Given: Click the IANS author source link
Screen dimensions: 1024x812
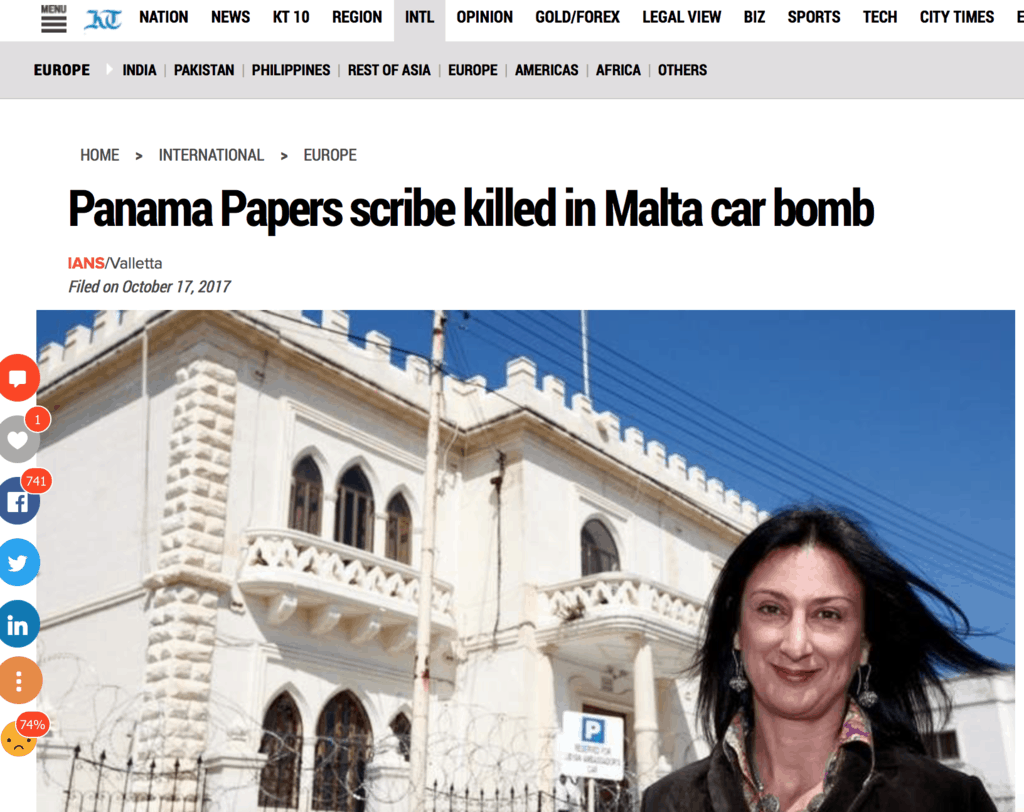Looking at the screenshot, I should click(86, 263).
